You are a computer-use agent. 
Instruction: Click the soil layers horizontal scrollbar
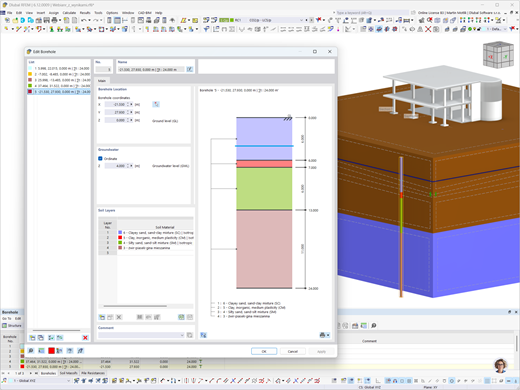click(135, 306)
